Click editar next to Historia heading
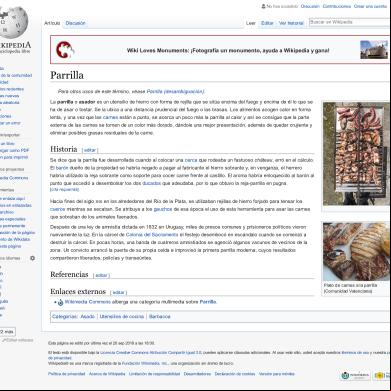 click(90, 150)
